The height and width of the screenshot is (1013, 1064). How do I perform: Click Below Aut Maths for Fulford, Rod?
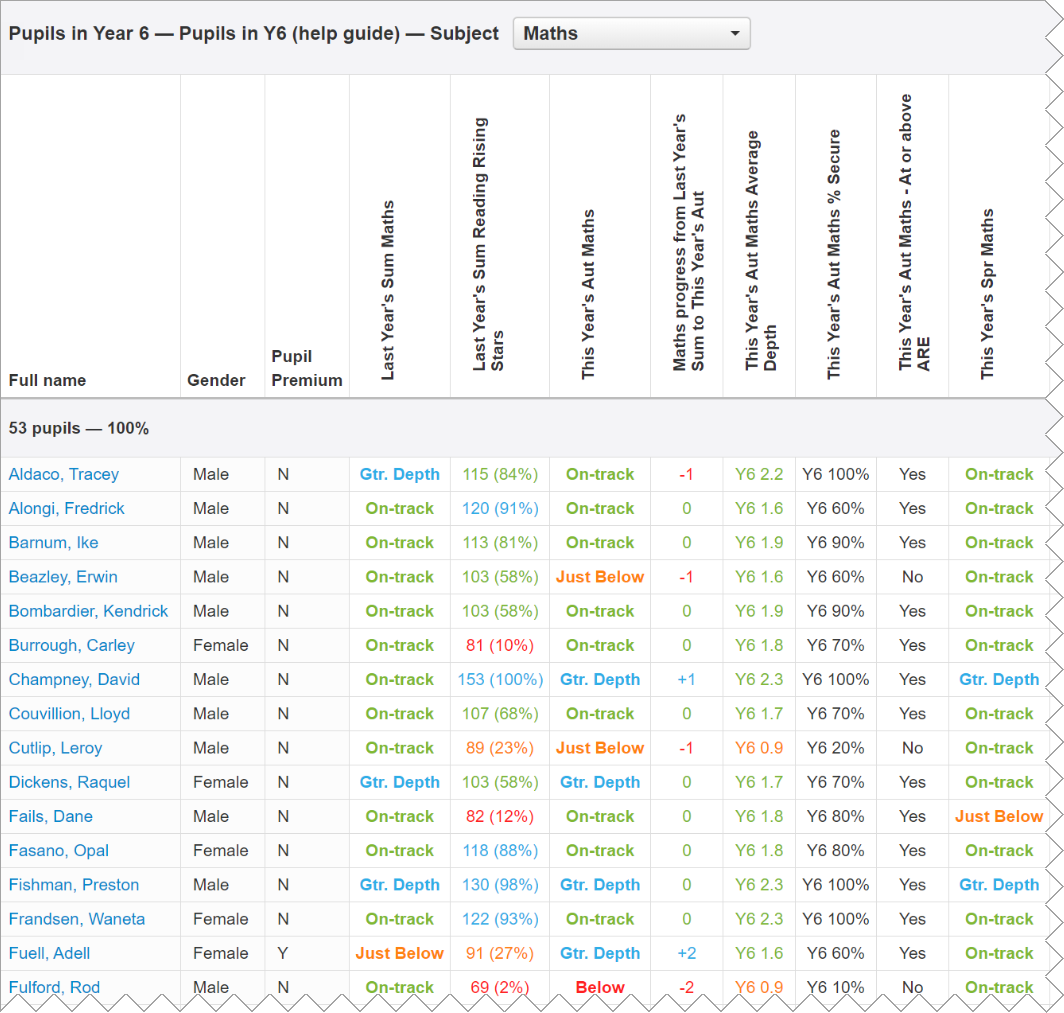click(x=600, y=987)
